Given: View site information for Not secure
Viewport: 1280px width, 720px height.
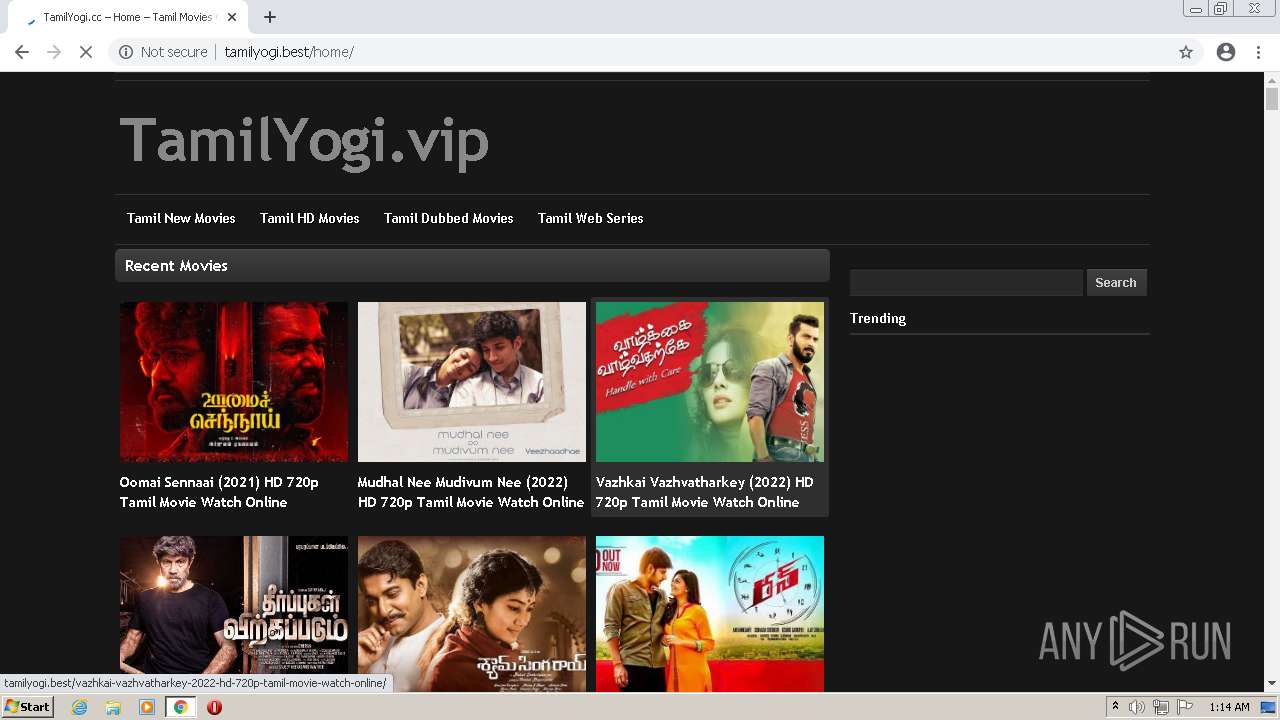Looking at the screenshot, I should coord(164,52).
